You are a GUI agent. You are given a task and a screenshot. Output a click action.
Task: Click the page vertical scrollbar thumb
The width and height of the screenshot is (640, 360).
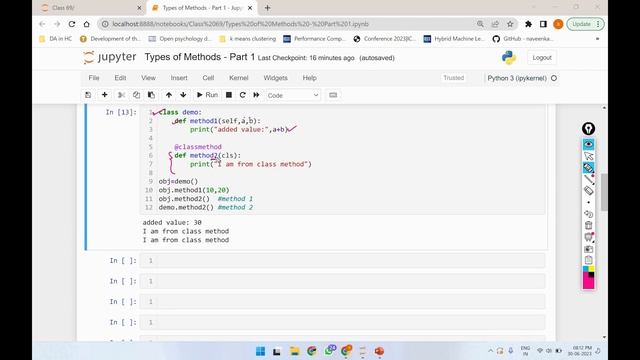coord(604,192)
